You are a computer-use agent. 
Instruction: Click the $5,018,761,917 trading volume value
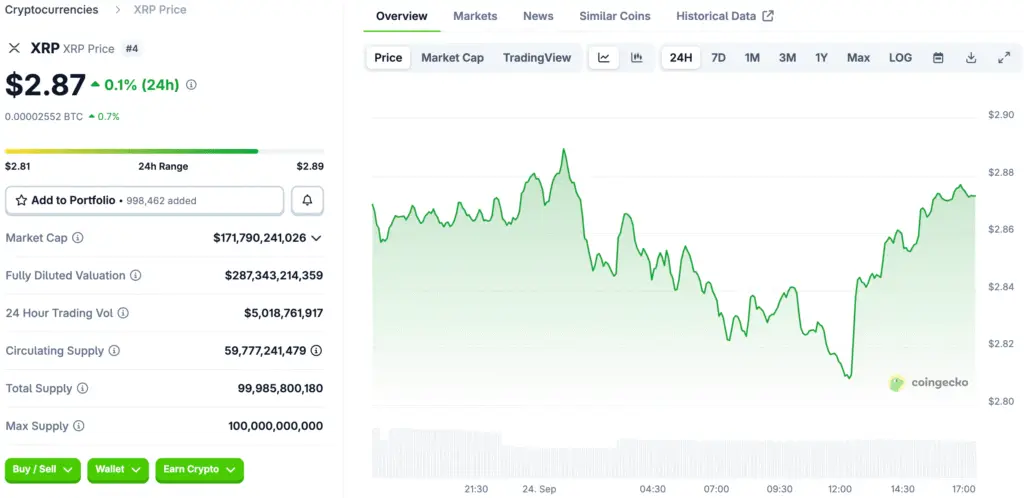click(283, 313)
